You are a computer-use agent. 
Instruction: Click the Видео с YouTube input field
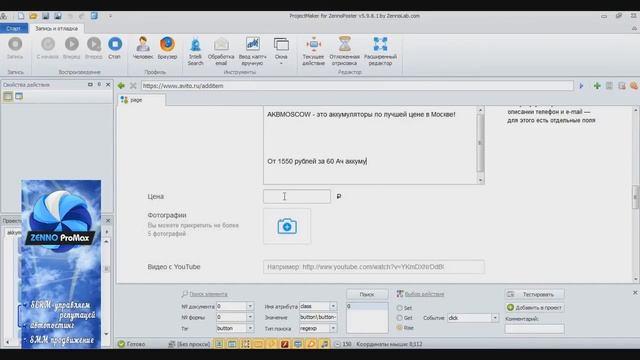point(374,267)
